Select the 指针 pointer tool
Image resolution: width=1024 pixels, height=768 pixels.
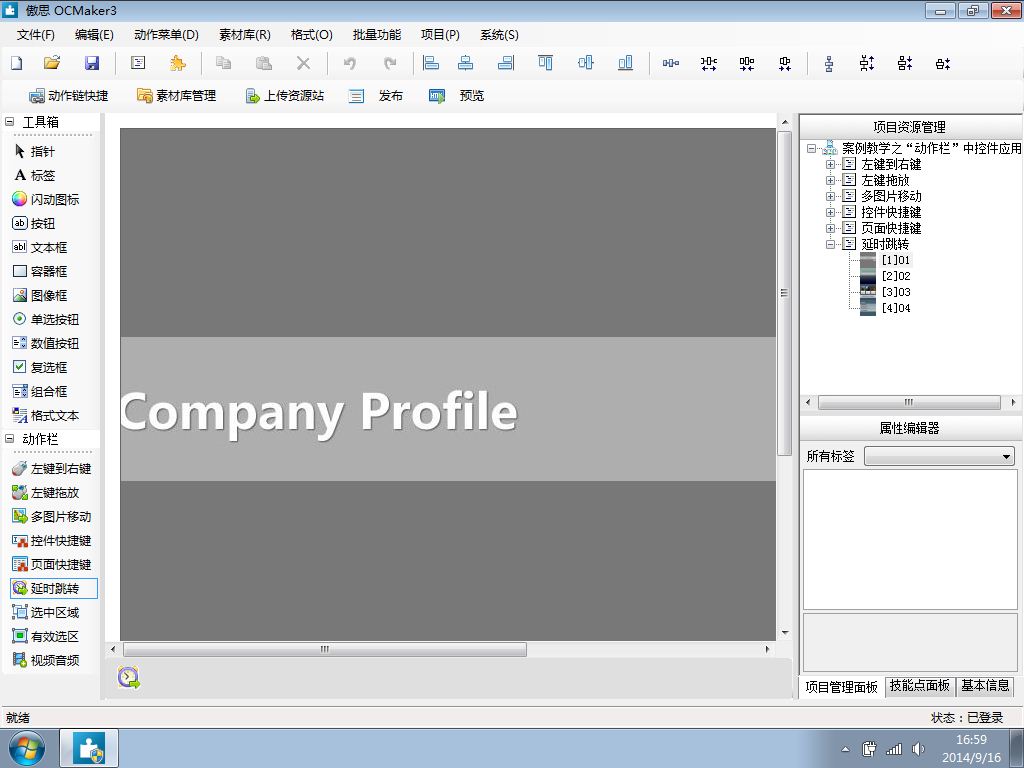[35, 152]
